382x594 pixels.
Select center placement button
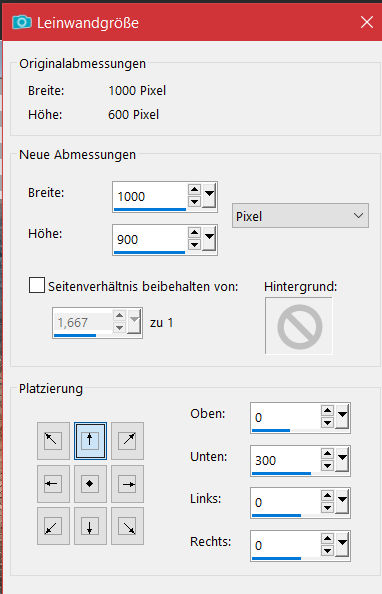click(90, 484)
